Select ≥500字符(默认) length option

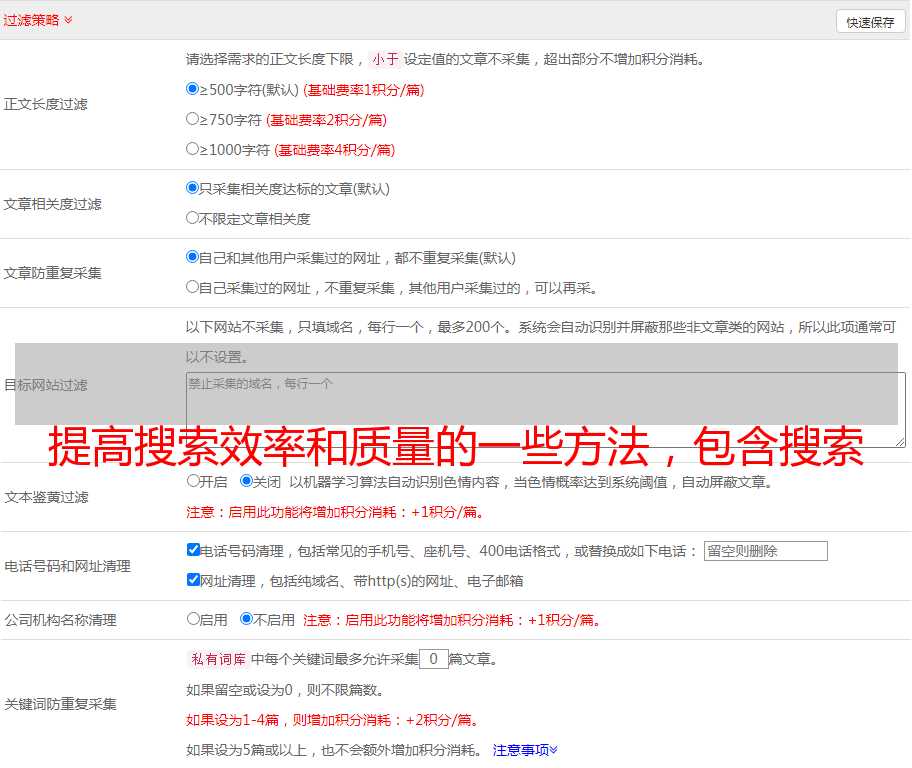(192, 88)
